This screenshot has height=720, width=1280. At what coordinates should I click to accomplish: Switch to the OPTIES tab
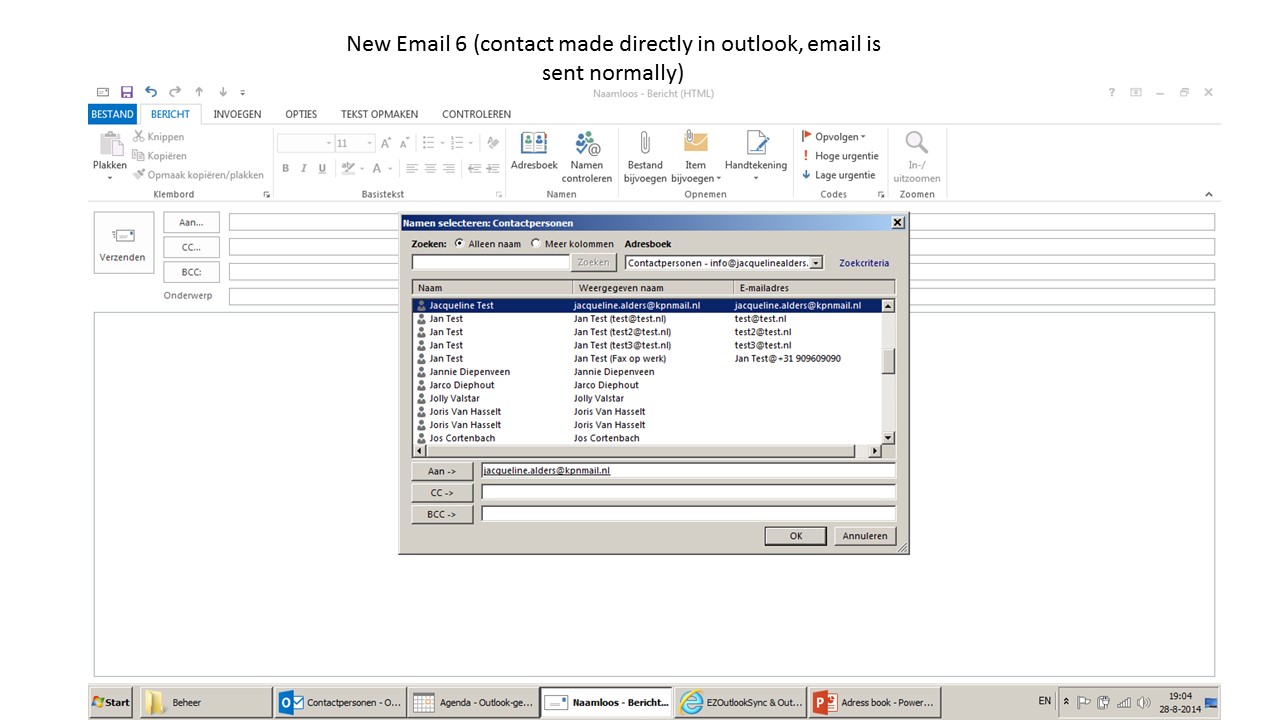(x=301, y=114)
